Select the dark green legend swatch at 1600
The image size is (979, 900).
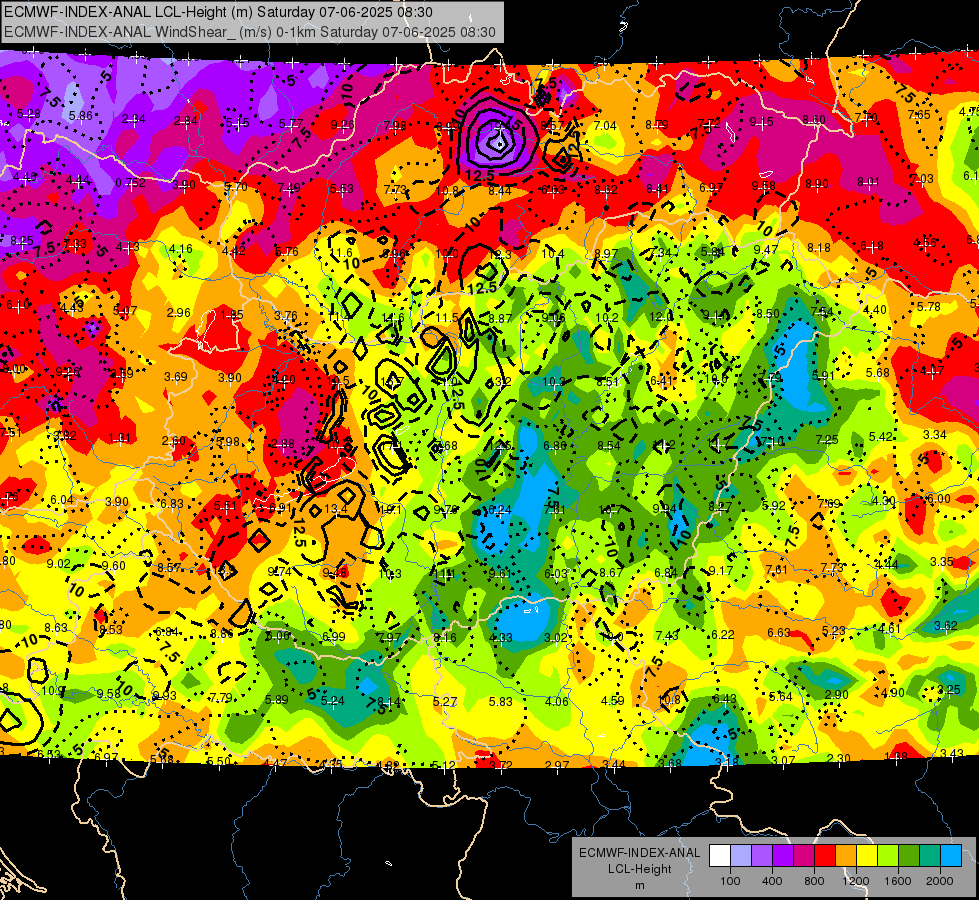point(909,856)
